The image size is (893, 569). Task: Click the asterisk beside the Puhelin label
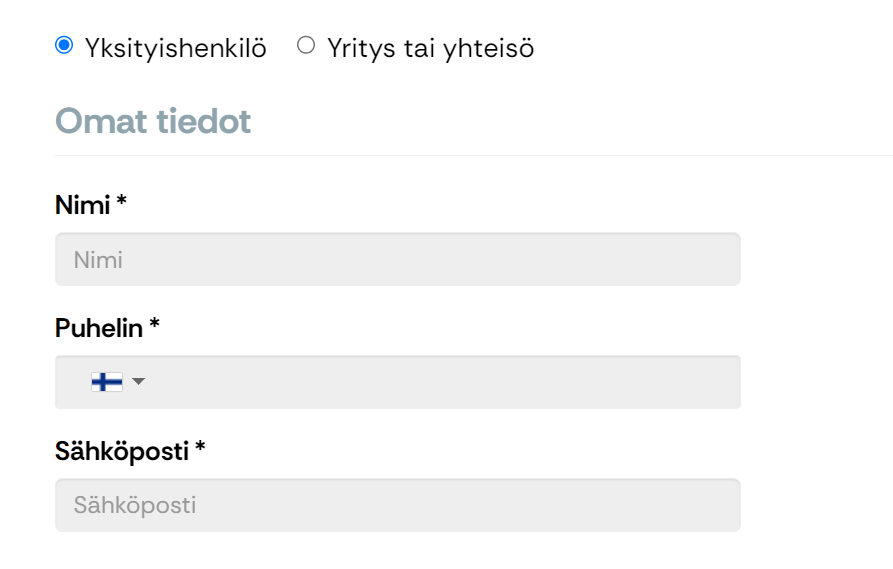coord(154,324)
